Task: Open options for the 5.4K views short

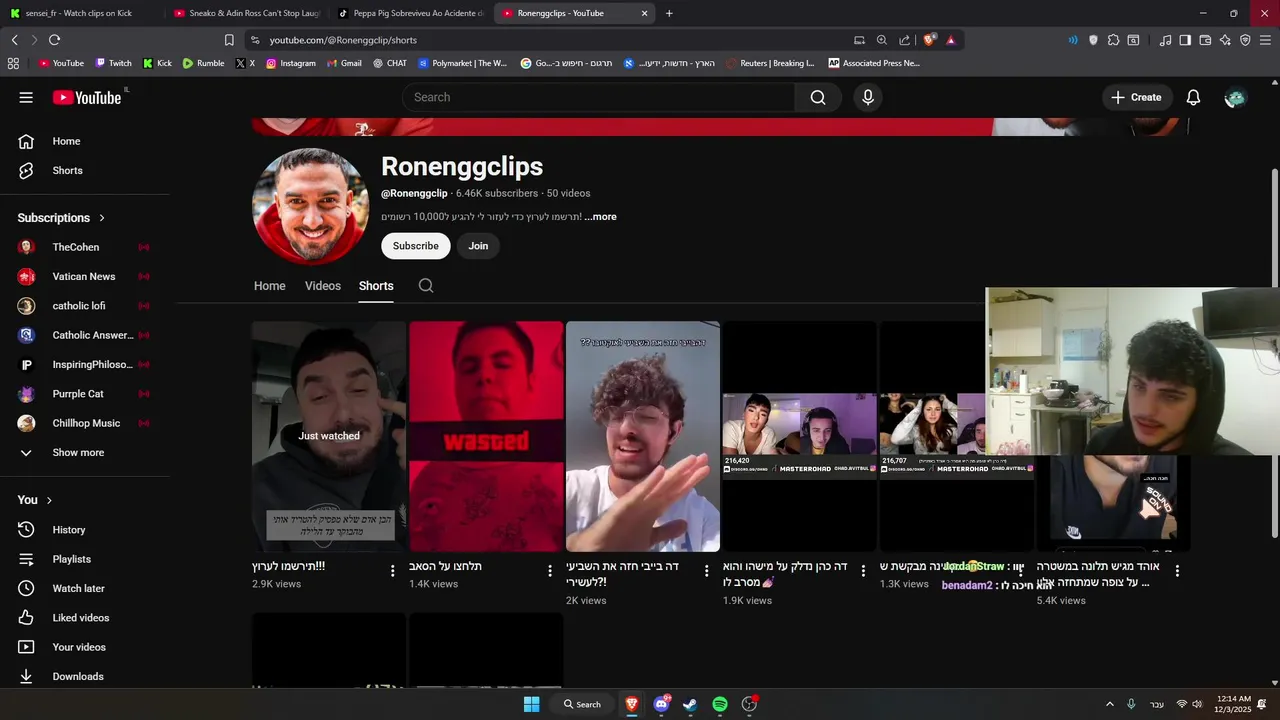Action: [x=1177, y=571]
